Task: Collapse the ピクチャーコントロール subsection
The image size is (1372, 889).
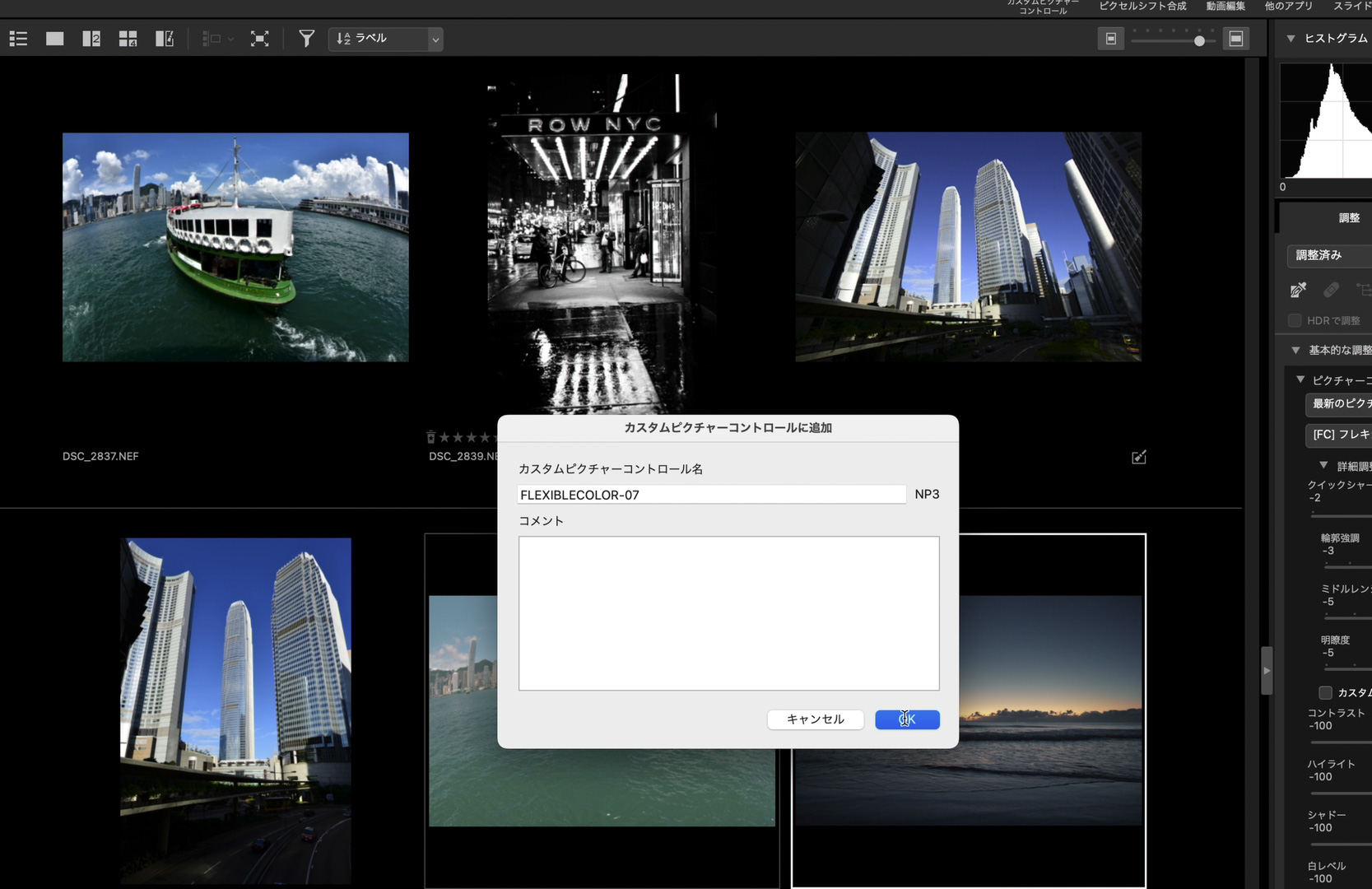Action: coord(1300,380)
